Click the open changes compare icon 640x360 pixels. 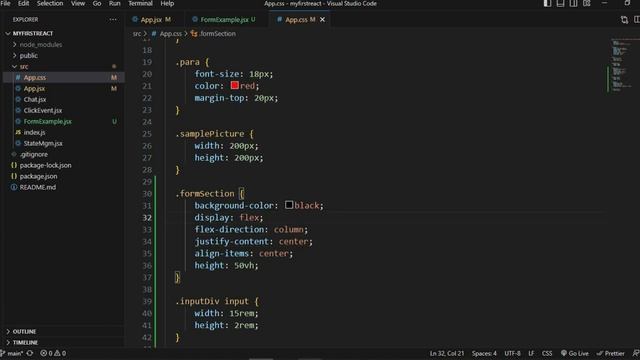pyautogui.click(x=624, y=20)
